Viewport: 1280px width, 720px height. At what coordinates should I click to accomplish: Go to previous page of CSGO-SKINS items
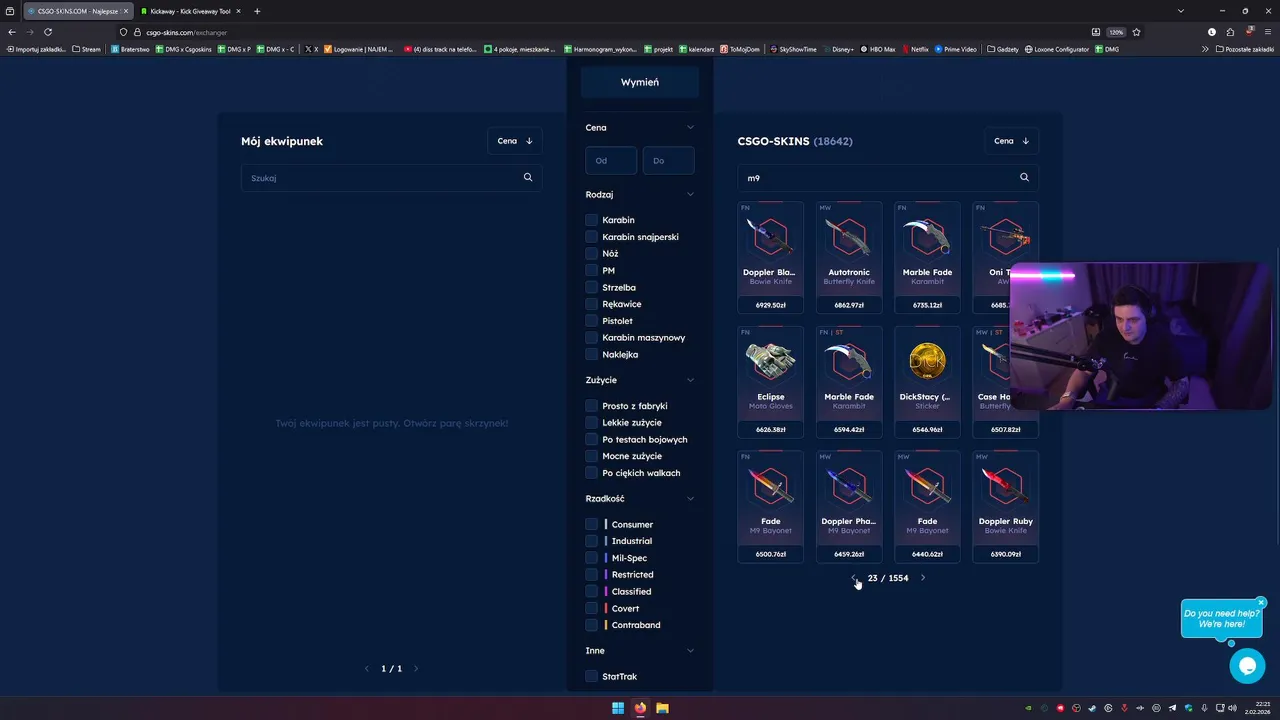point(854,578)
